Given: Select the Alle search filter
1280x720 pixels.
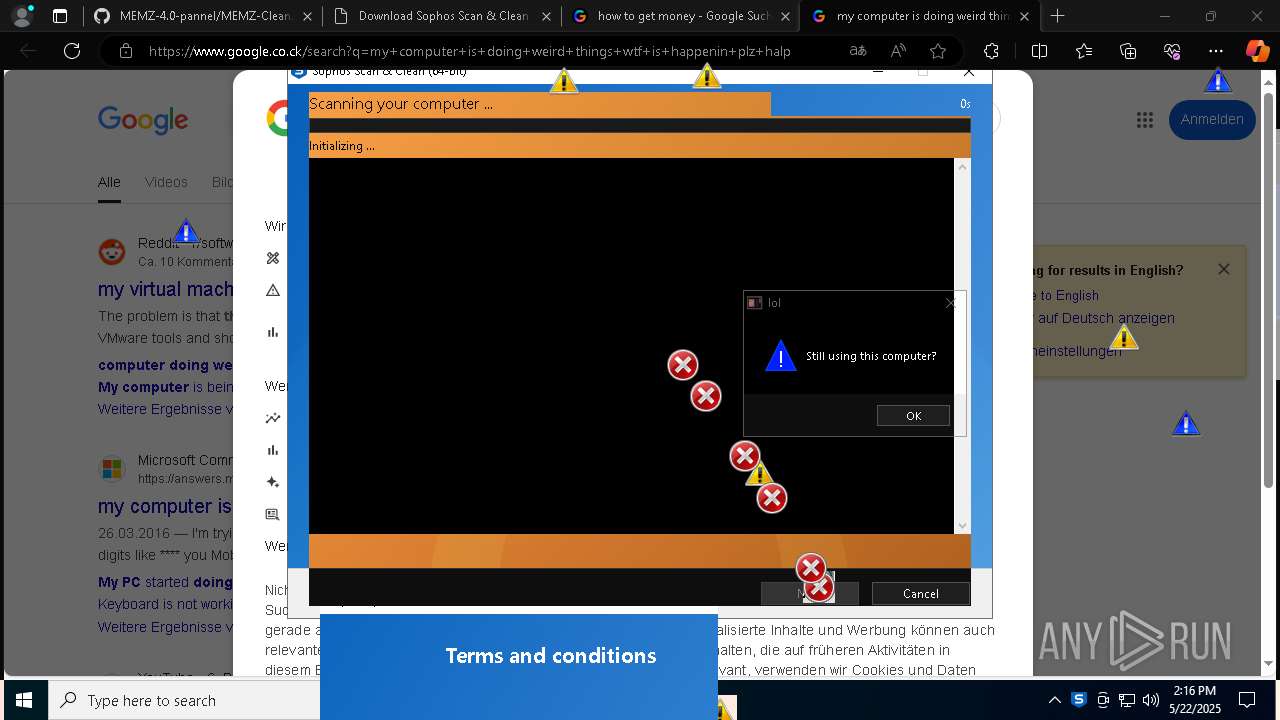Looking at the screenshot, I should click(109, 182).
